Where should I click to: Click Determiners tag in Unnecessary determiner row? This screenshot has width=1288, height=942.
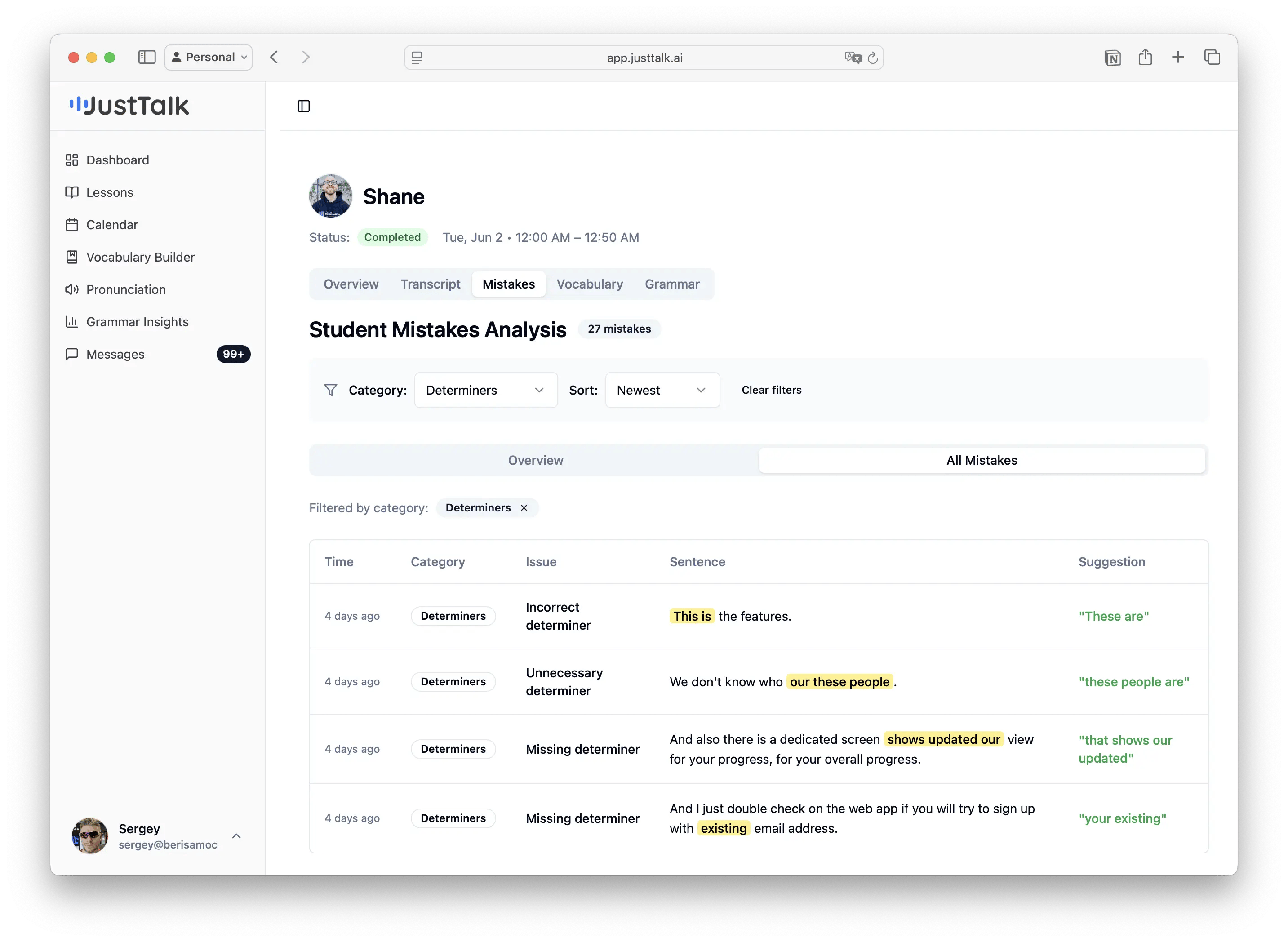453,682
